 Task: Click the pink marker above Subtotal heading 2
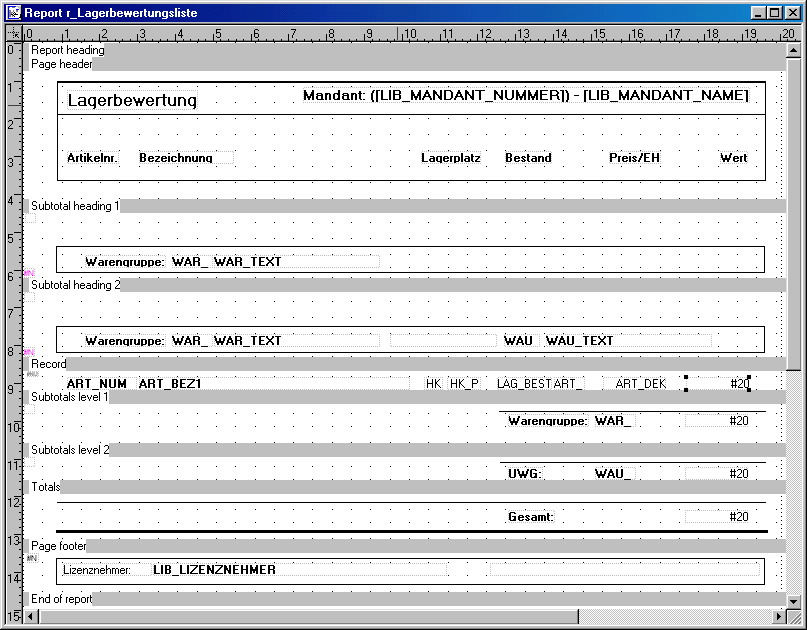click(29, 272)
